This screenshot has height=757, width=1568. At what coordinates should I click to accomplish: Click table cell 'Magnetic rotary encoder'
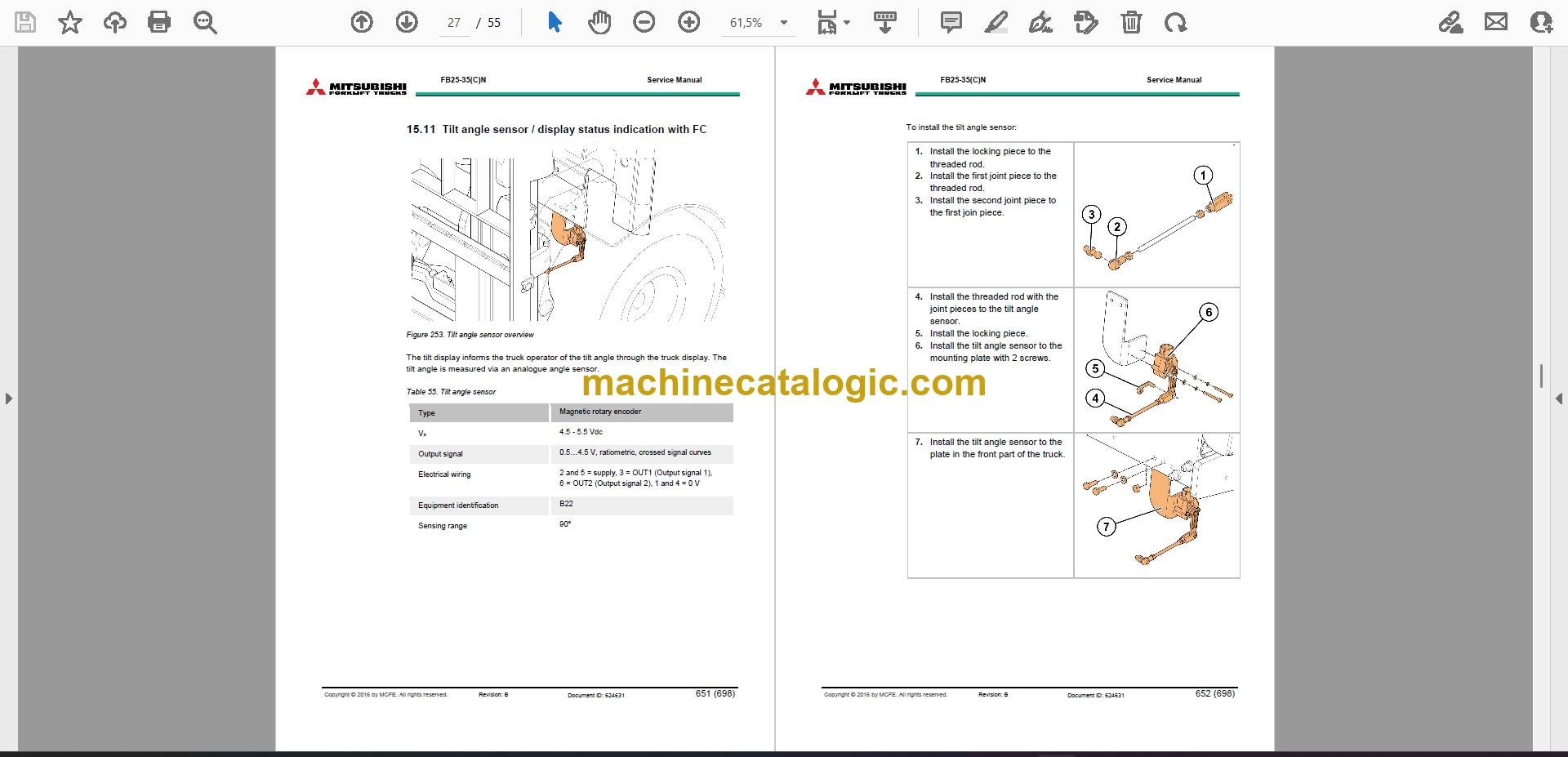coord(600,412)
